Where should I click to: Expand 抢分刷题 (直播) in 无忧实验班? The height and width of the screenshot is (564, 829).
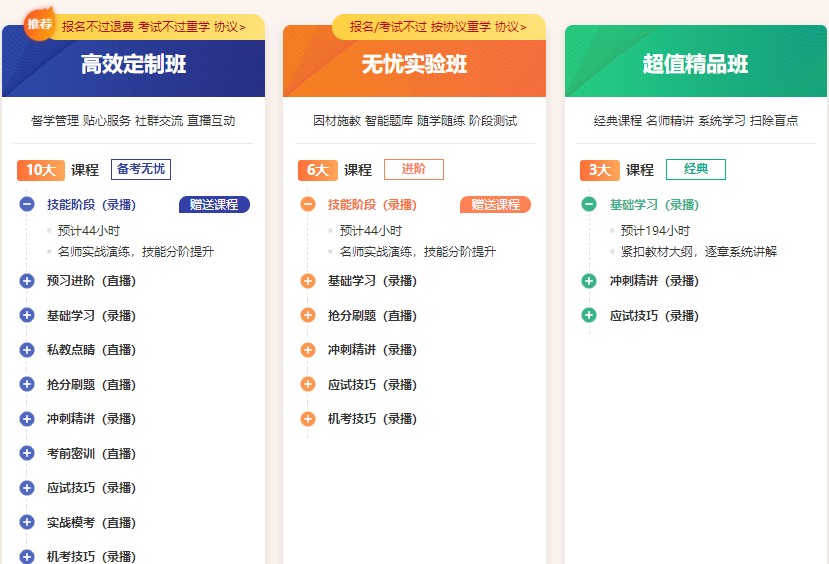point(308,315)
